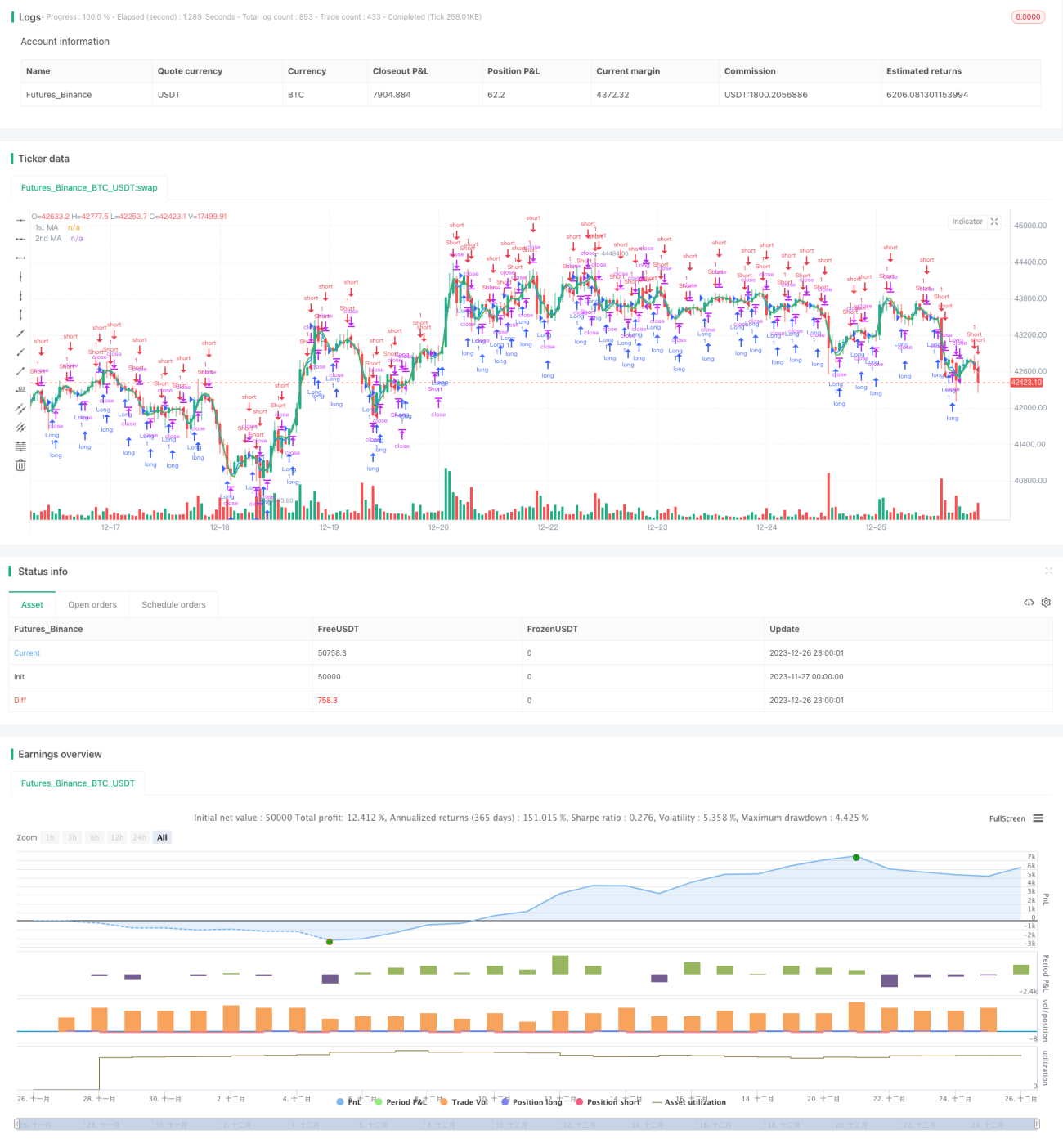This screenshot has width=1063, height=1148.
Task: Toggle the Trade Vol legend series
Action: coord(464,1102)
